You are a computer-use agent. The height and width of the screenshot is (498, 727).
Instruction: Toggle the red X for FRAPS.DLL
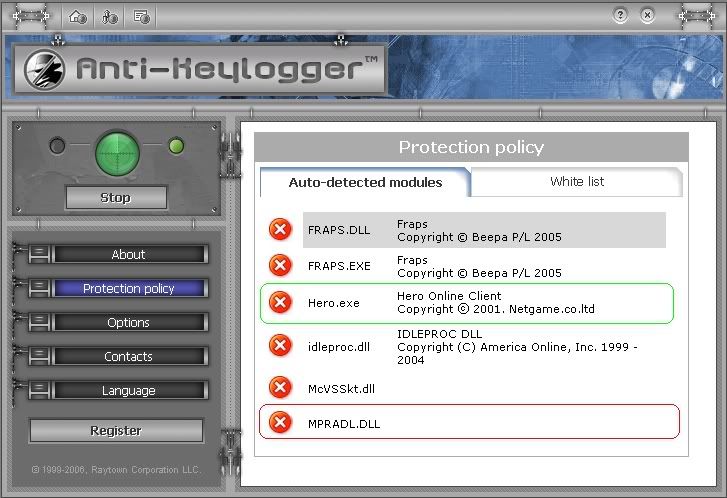(280, 230)
